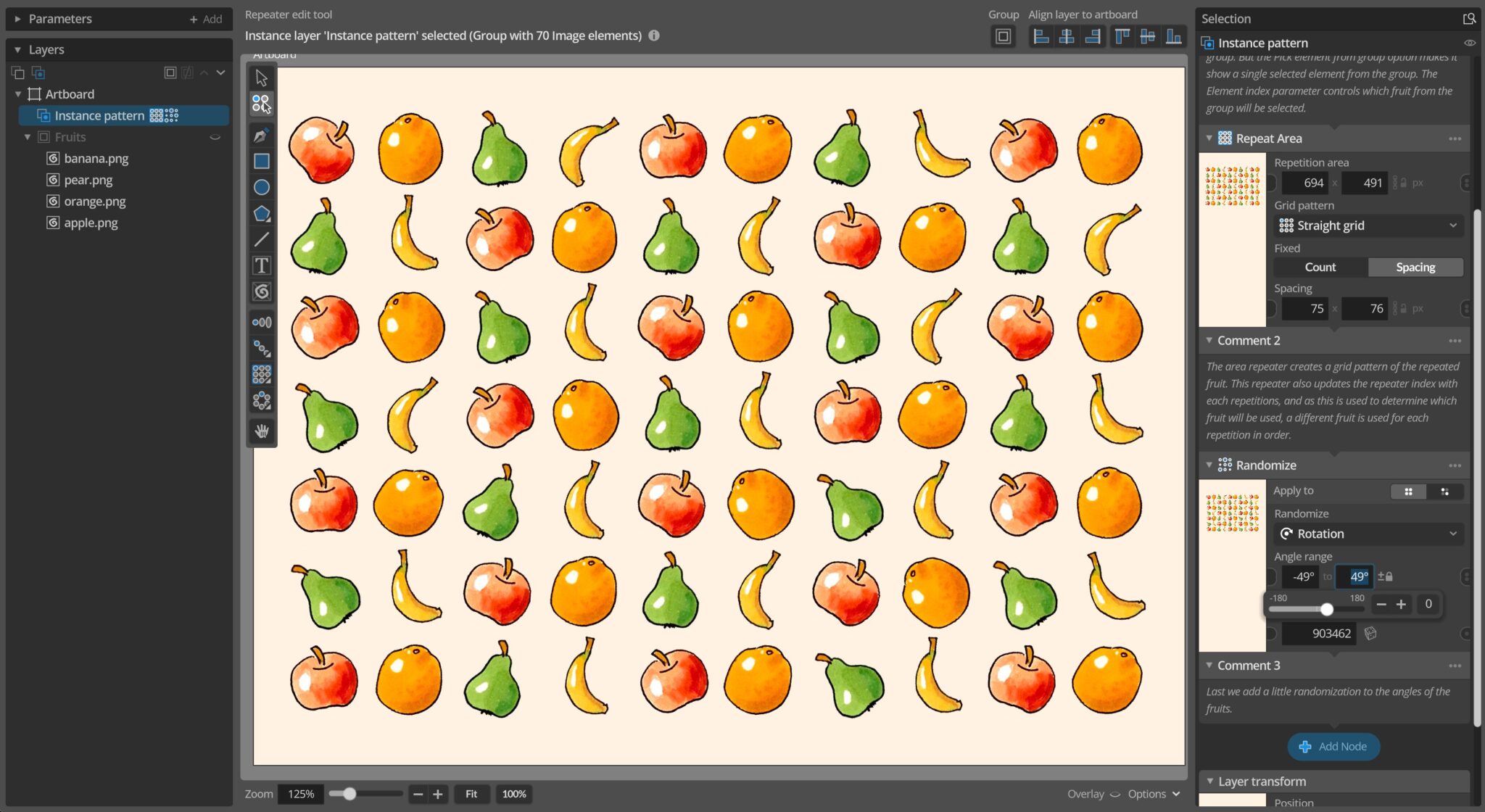Choose the Ellipse tool
Viewport: 1485px width, 812px height.
(261, 187)
